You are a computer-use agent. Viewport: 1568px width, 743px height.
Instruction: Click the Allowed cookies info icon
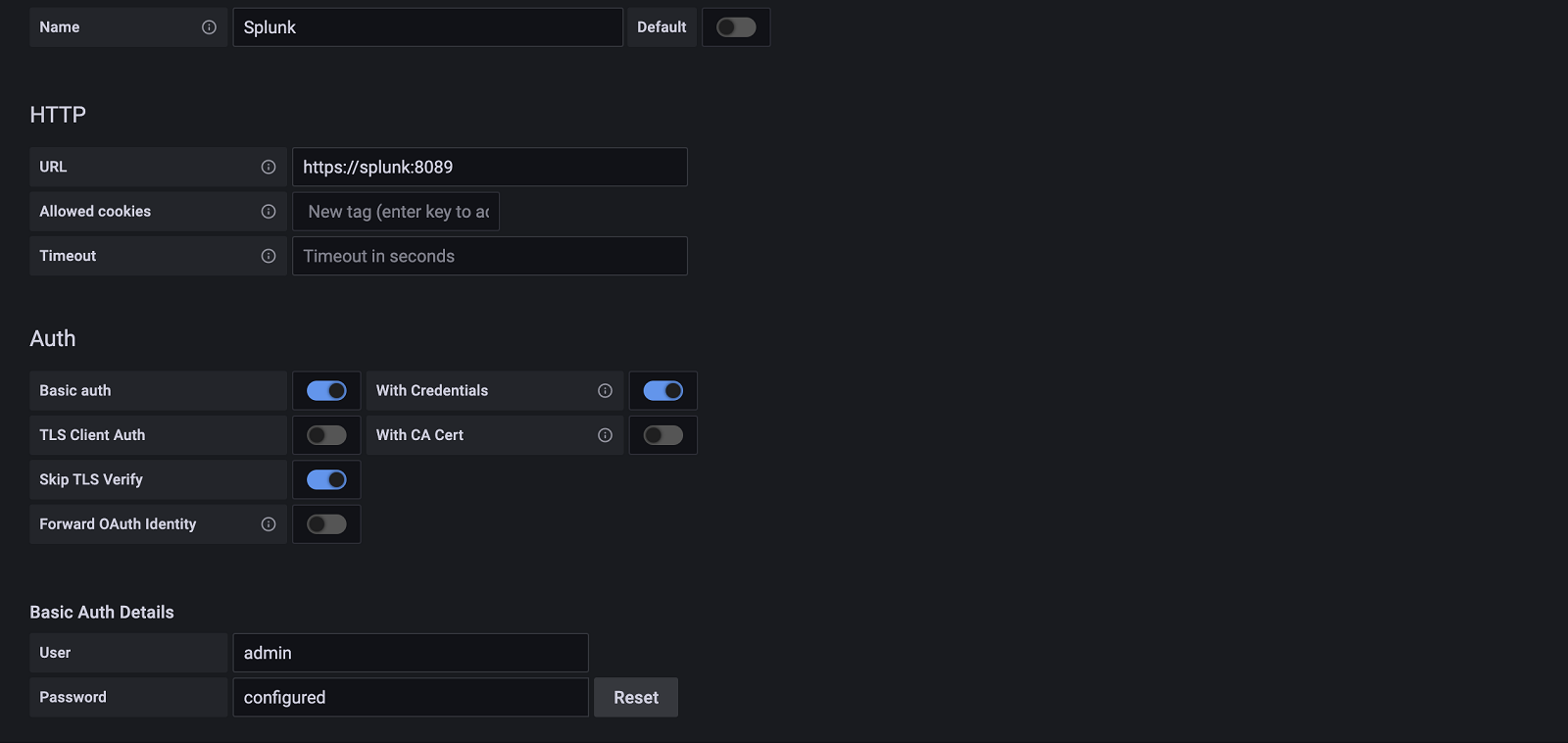(x=269, y=212)
